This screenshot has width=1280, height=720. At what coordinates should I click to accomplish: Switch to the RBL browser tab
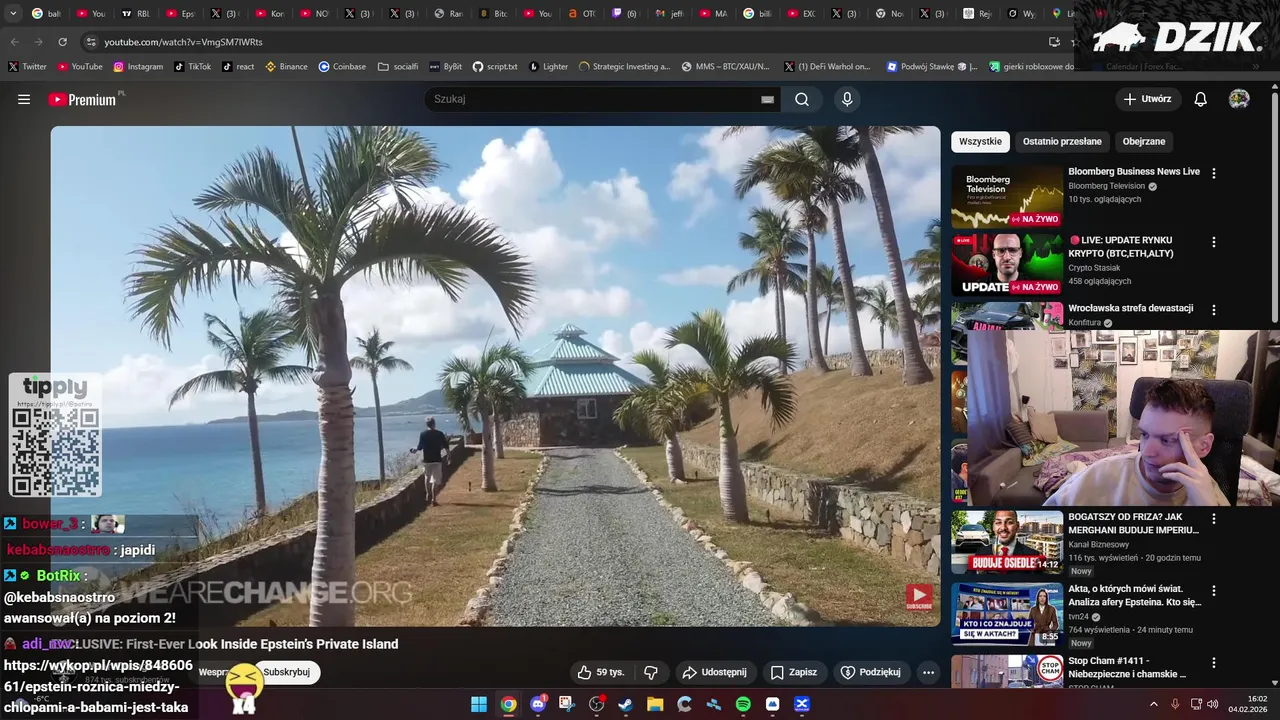point(136,14)
